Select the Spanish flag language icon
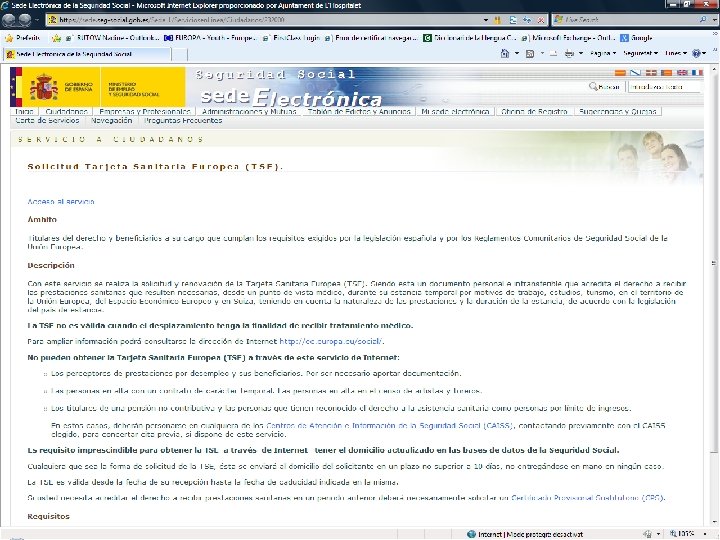The height and width of the screenshot is (540, 720). click(x=620, y=73)
